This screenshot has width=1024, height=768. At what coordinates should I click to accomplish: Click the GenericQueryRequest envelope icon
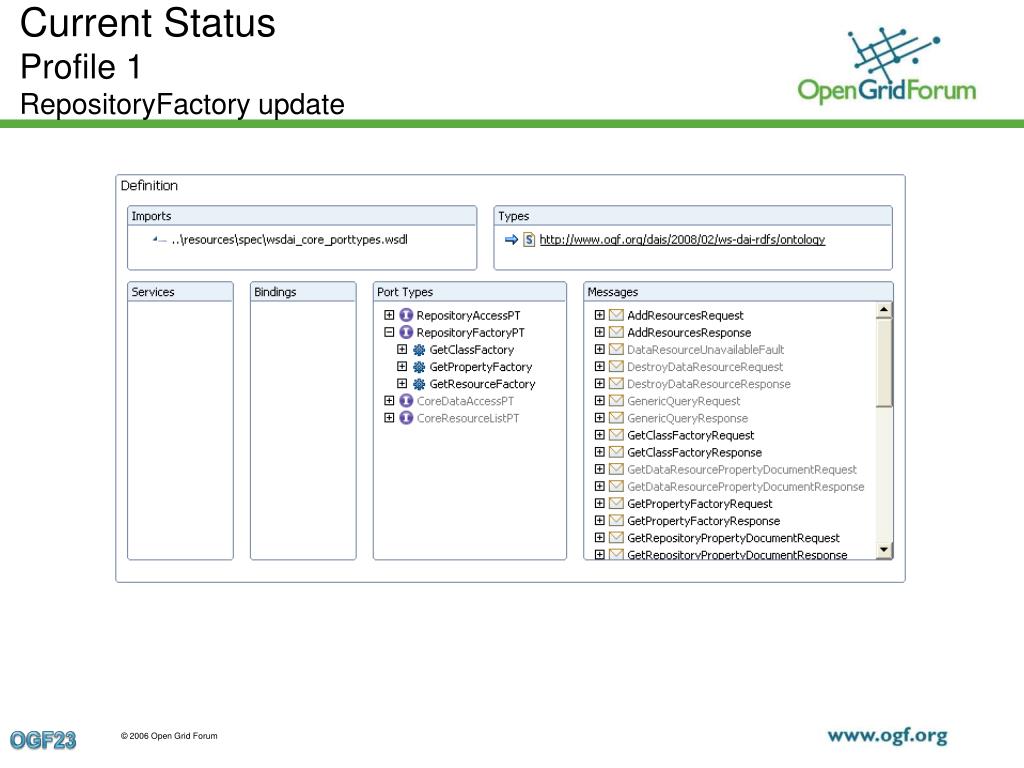616,400
